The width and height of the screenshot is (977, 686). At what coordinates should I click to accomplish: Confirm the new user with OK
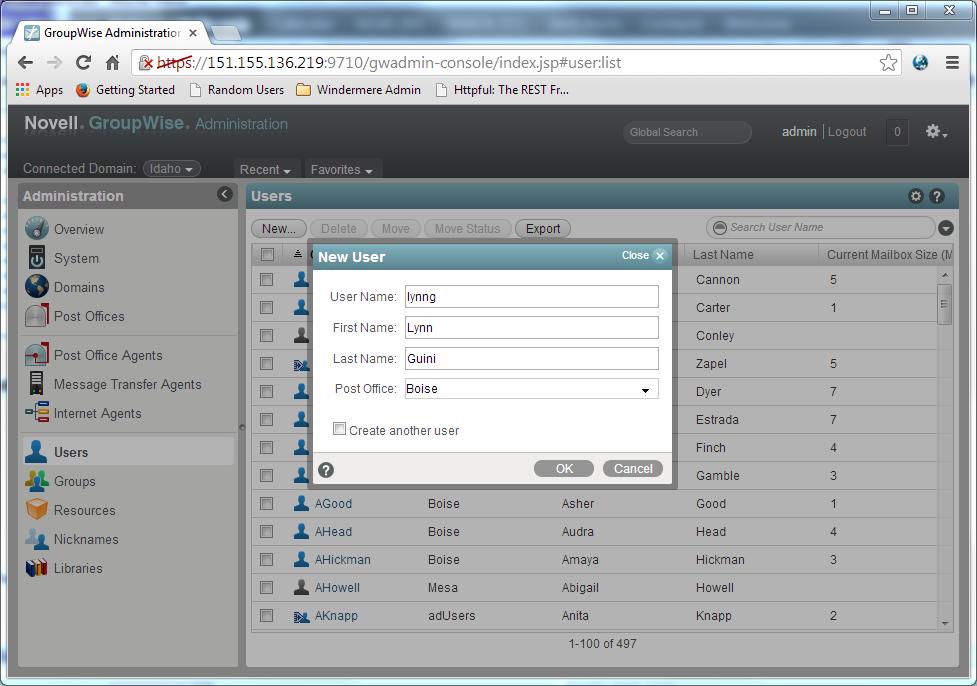point(564,469)
